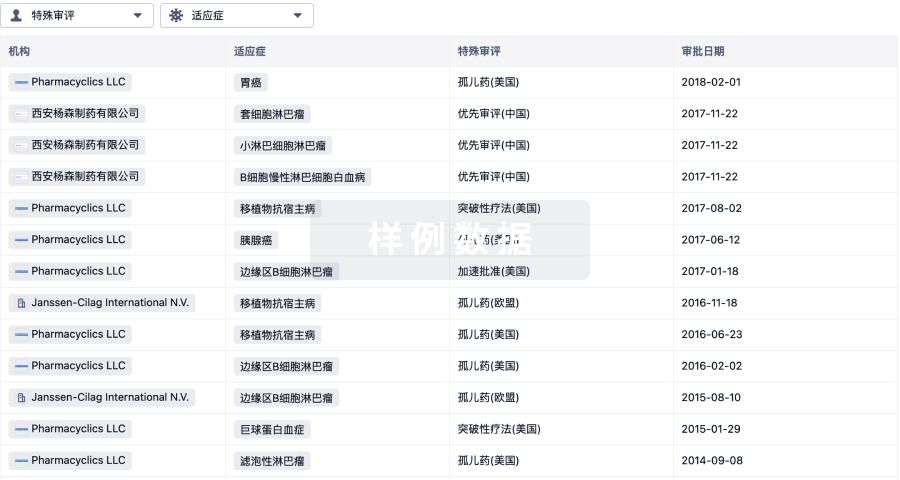Screen dimensions: 900x480
Task: Click the 小淋巴细胞淋巴瘤 indication tag
Action: [x=282, y=146]
